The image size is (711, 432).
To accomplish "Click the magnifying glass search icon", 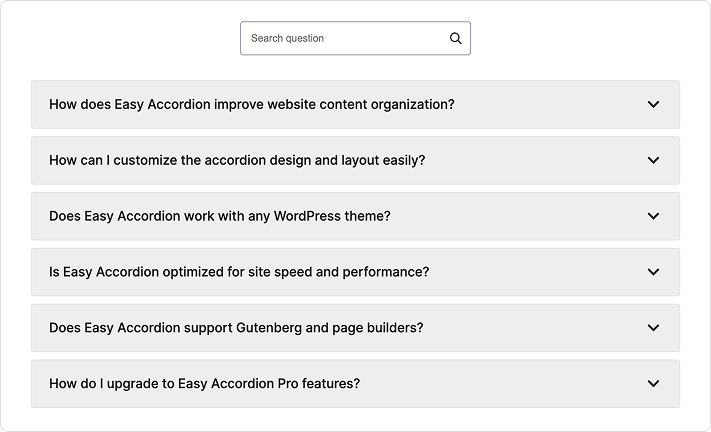I will 456,39.
